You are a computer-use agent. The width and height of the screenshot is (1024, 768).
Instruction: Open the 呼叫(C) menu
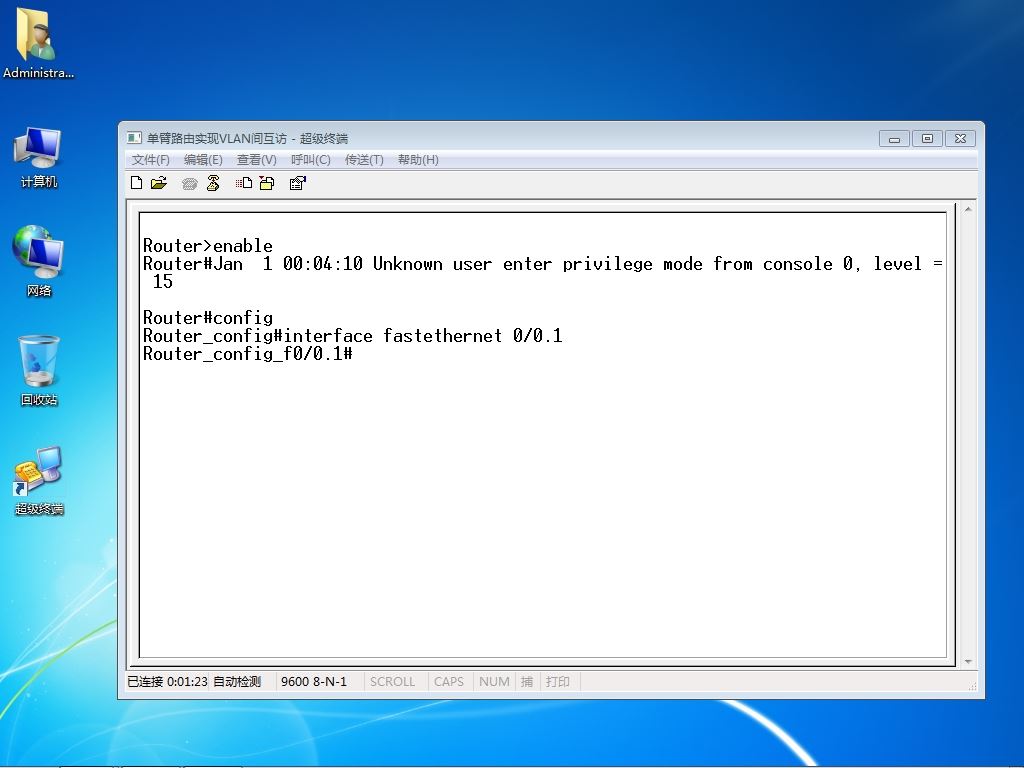point(311,160)
